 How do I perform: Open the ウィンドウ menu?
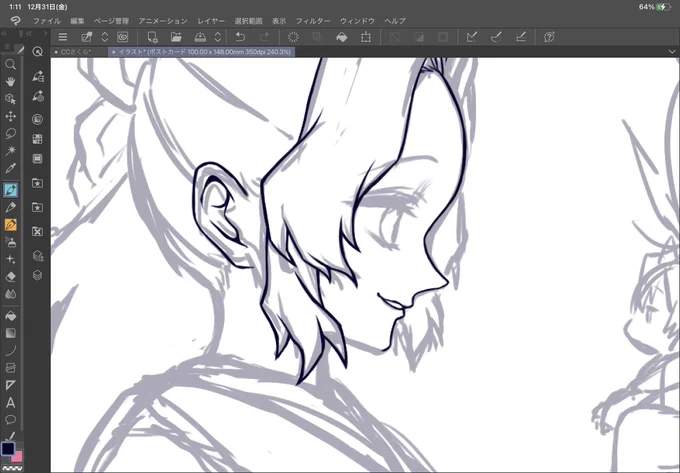(x=357, y=21)
